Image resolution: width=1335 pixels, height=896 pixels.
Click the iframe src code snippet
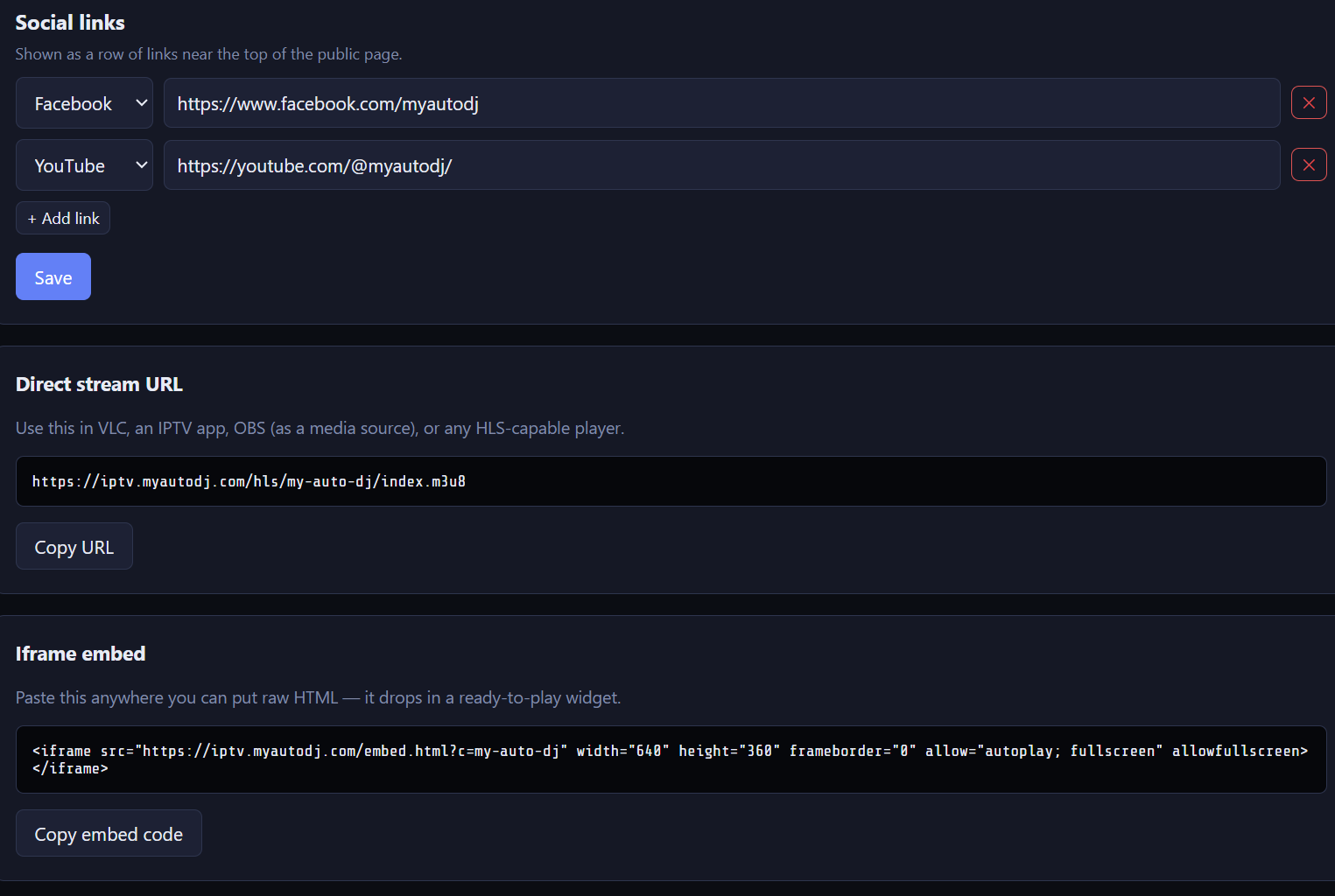tap(671, 759)
